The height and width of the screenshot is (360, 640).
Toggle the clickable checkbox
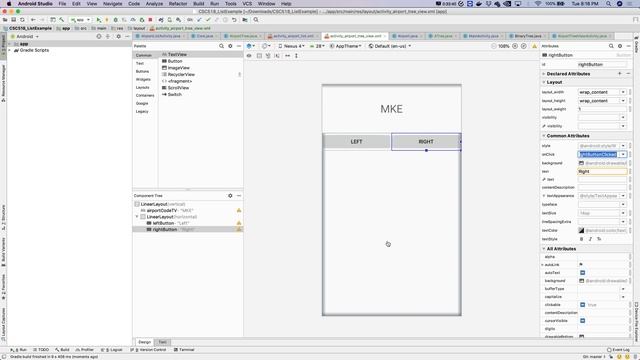[x=582, y=304]
